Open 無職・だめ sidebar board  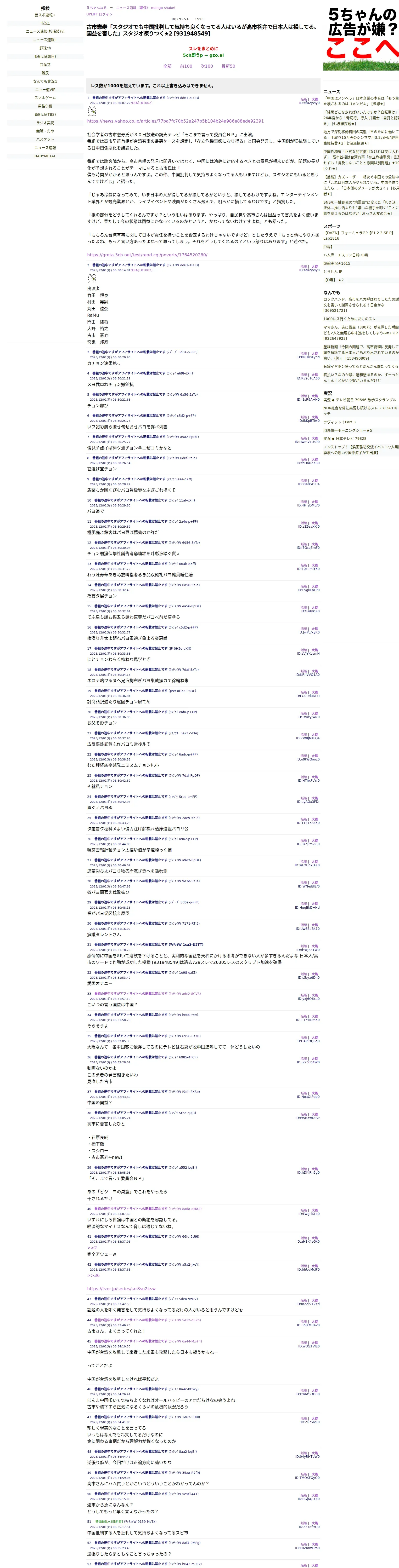(45, 131)
